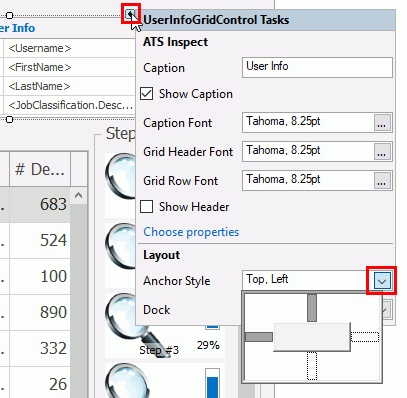Image resolution: width=407 pixels, height=398 pixels.
Task: Toggle the left anchor bar
Action: coord(259,337)
